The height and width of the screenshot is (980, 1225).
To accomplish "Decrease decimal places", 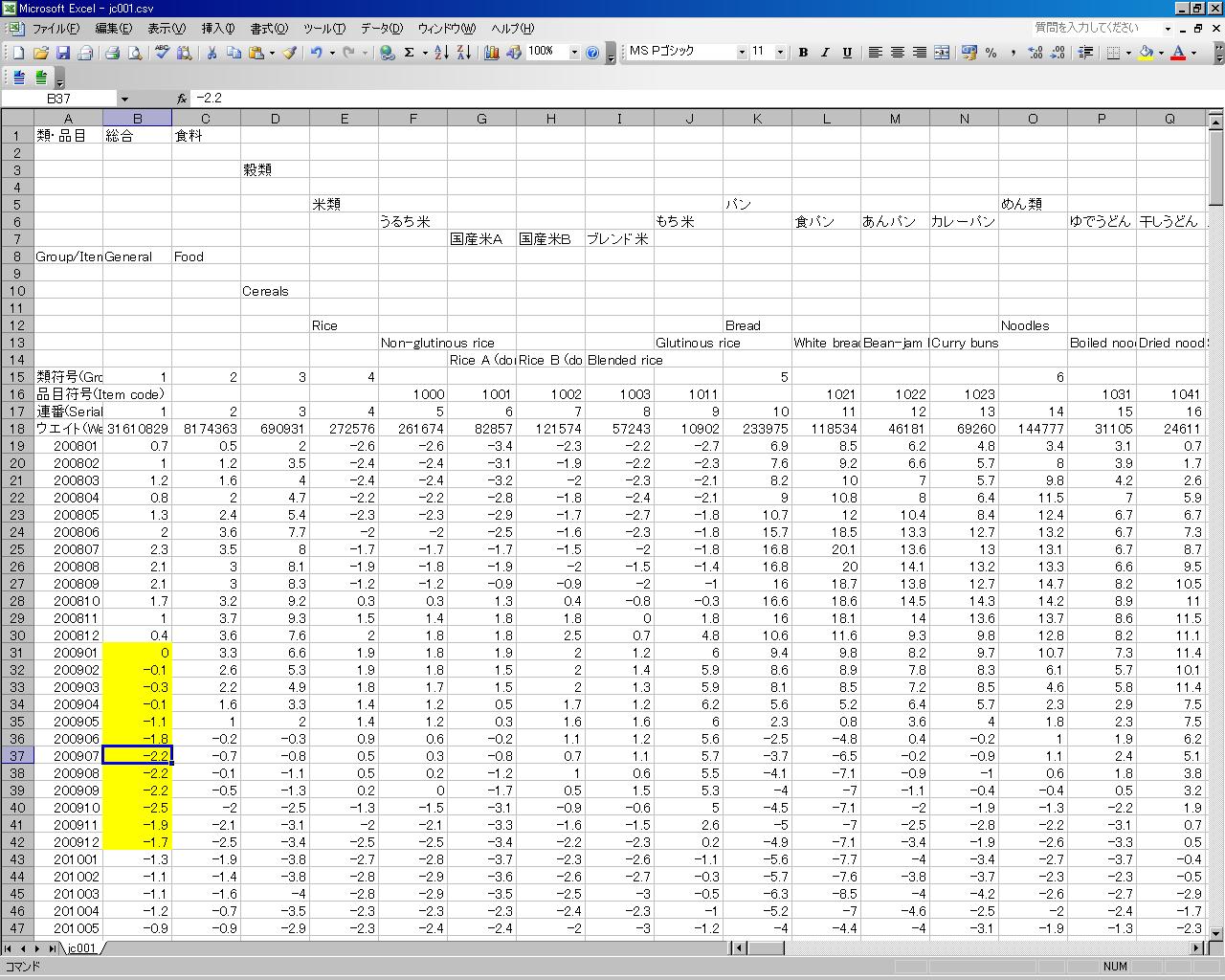I will [x=1057, y=53].
